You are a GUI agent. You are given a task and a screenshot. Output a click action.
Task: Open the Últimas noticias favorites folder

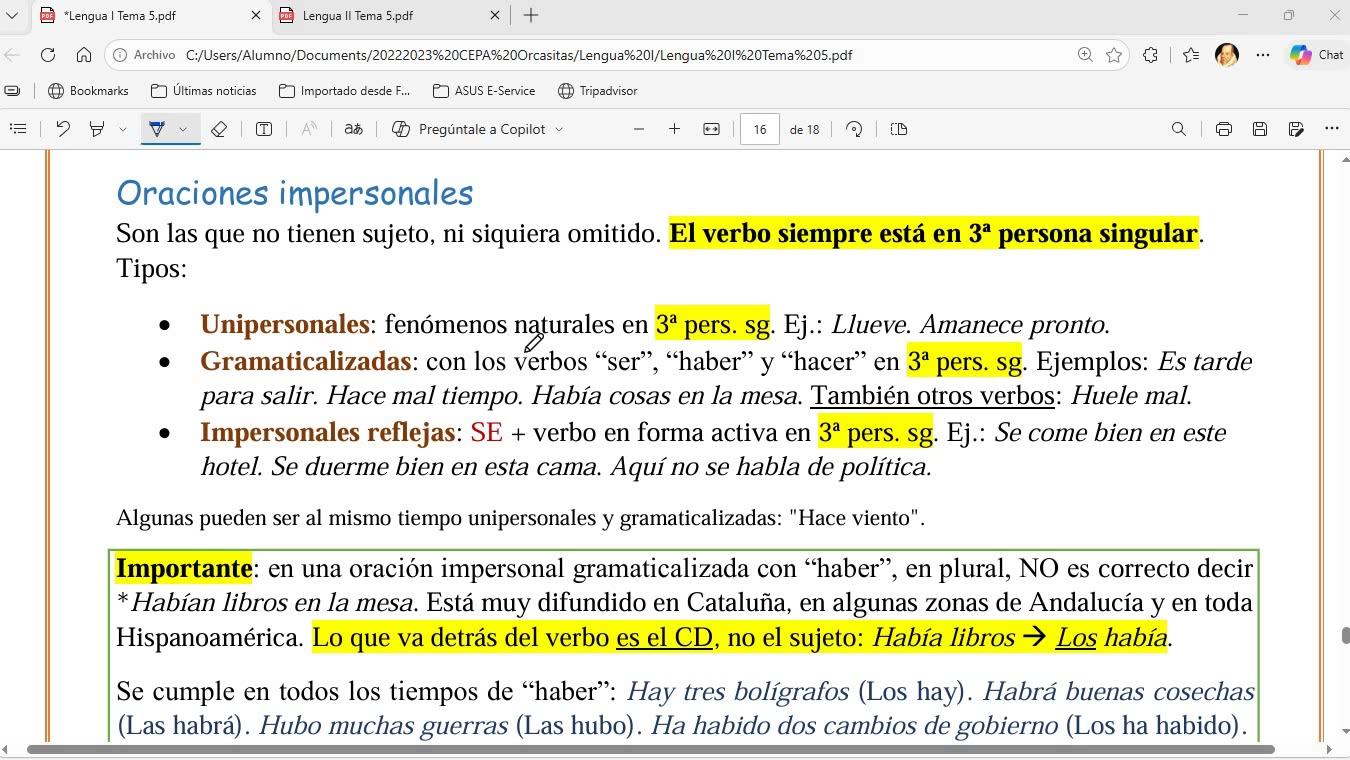[x=204, y=90]
